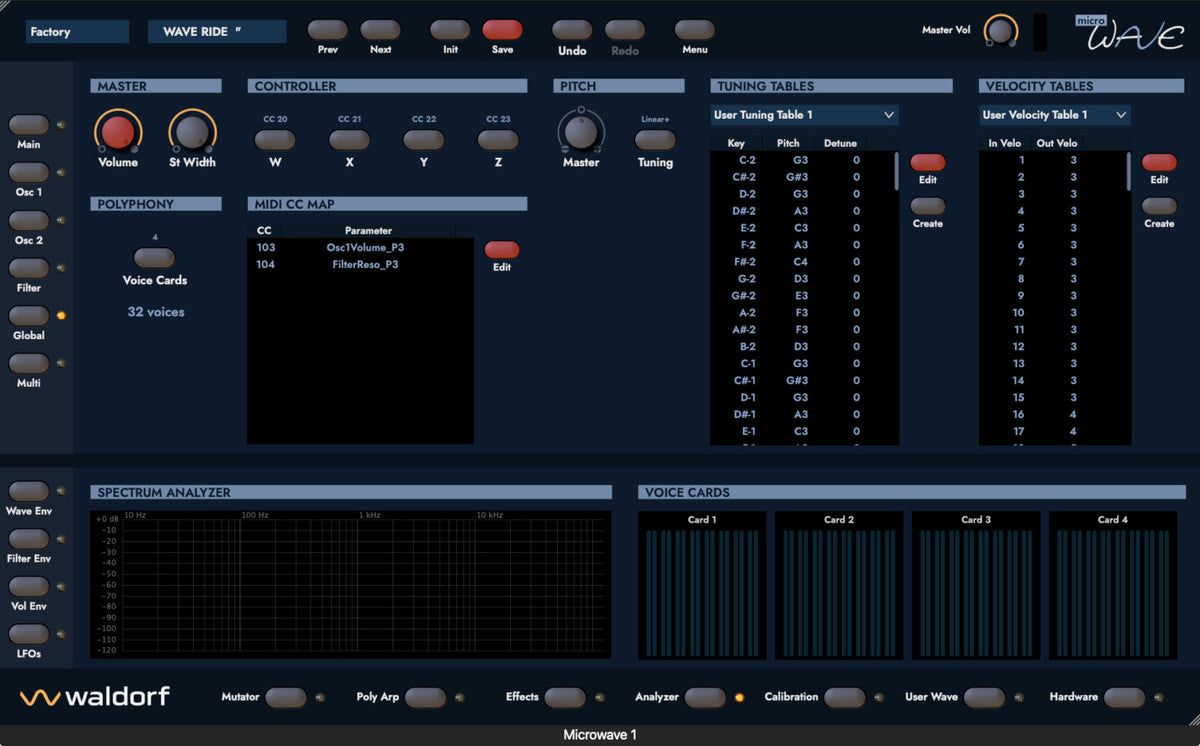Click the St Width knob
Viewport: 1200px width, 746px height.
pos(192,131)
